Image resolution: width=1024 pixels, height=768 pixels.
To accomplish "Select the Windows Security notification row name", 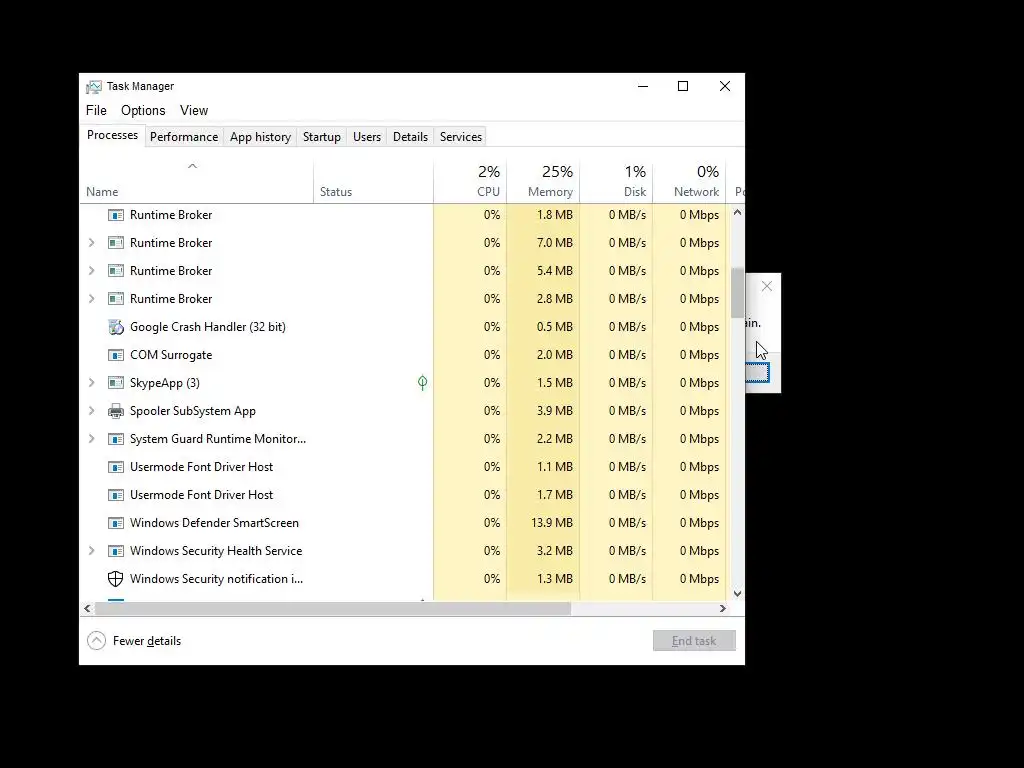I will (x=216, y=579).
